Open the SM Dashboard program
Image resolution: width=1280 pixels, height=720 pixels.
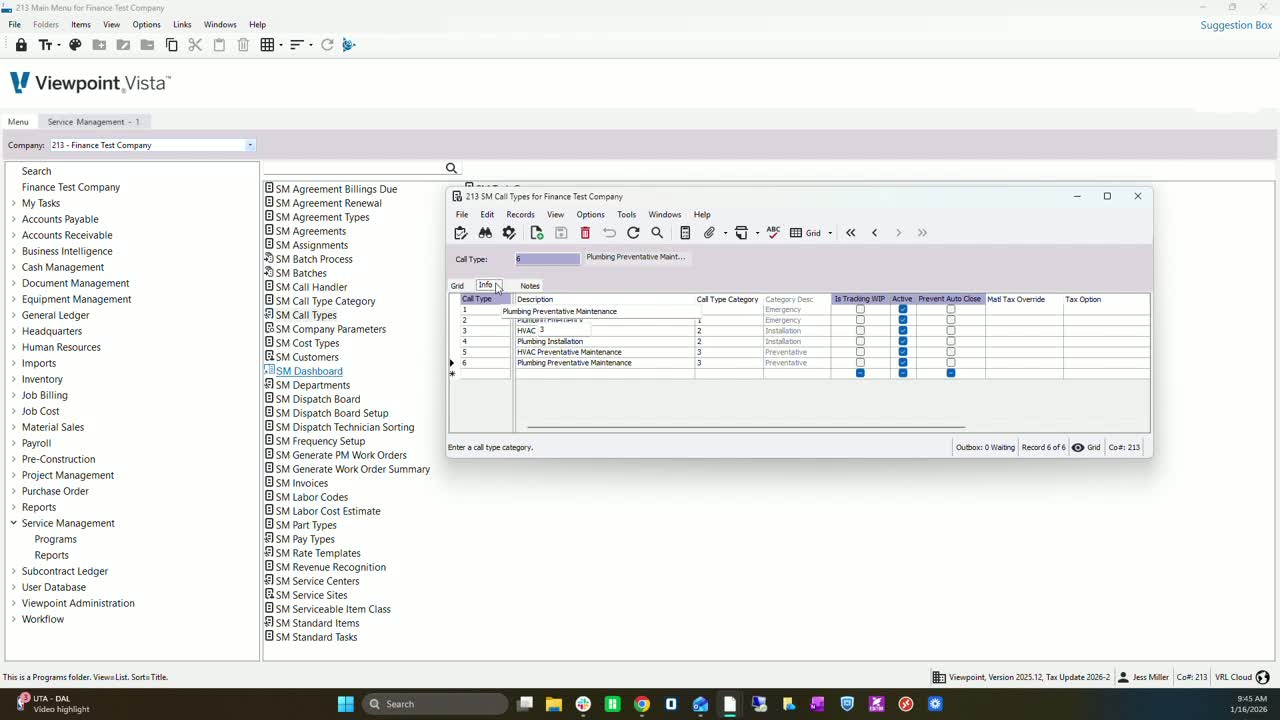tap(309, 371)
